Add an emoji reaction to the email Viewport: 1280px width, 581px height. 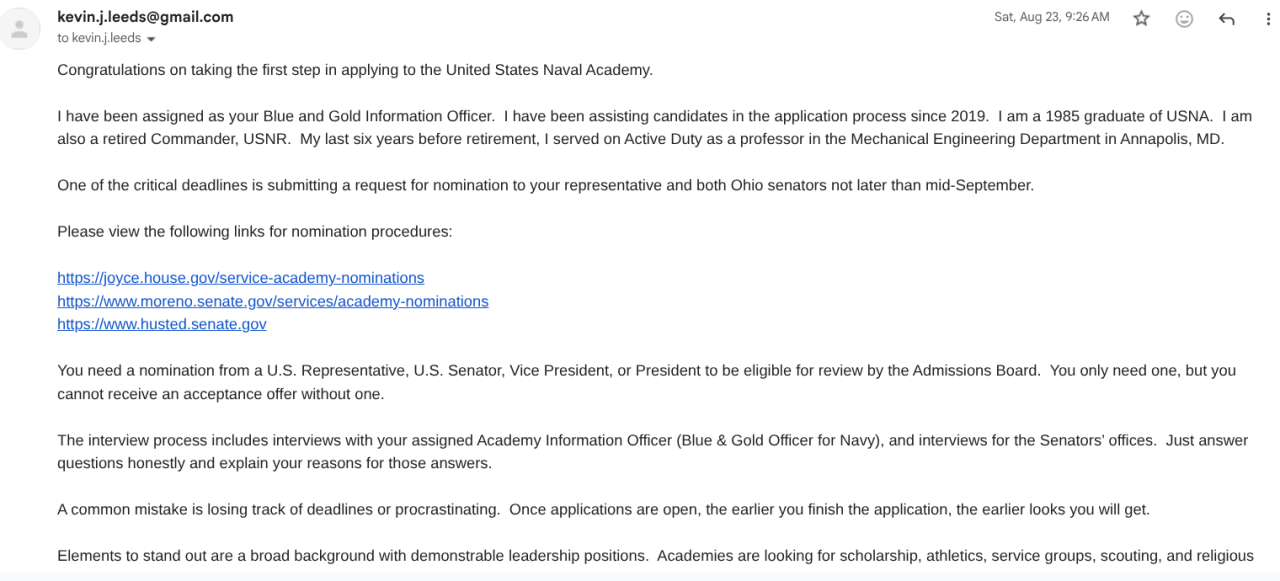tap(1184, 19)
